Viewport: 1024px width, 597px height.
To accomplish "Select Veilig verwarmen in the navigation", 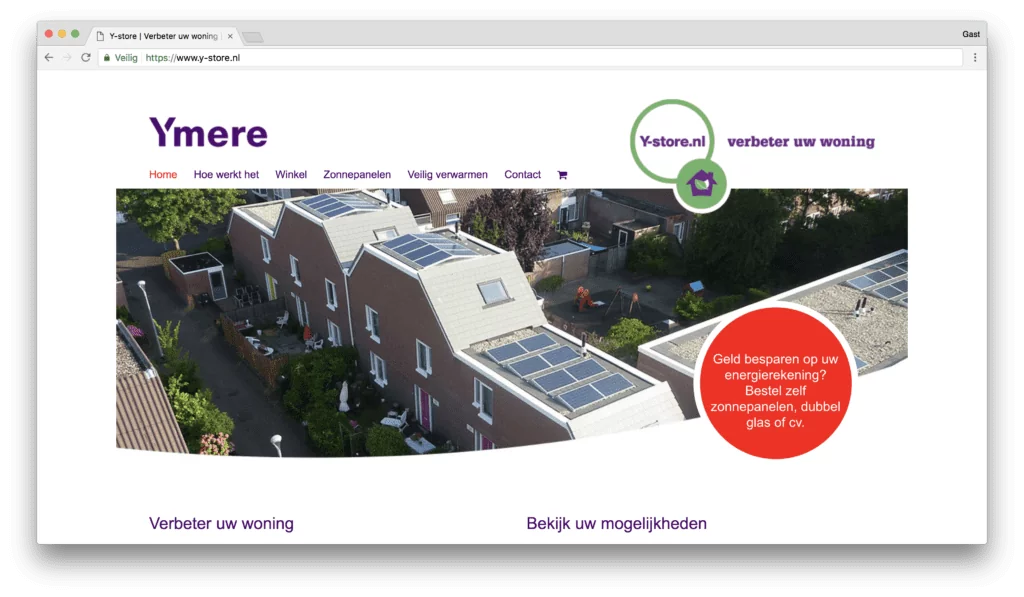I will tap(447, 175).
